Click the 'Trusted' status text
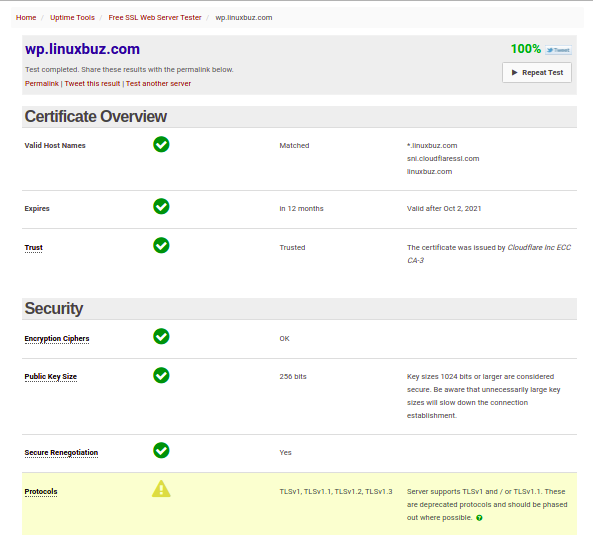Viewport: 593px width, 547px height. [292, 248]
